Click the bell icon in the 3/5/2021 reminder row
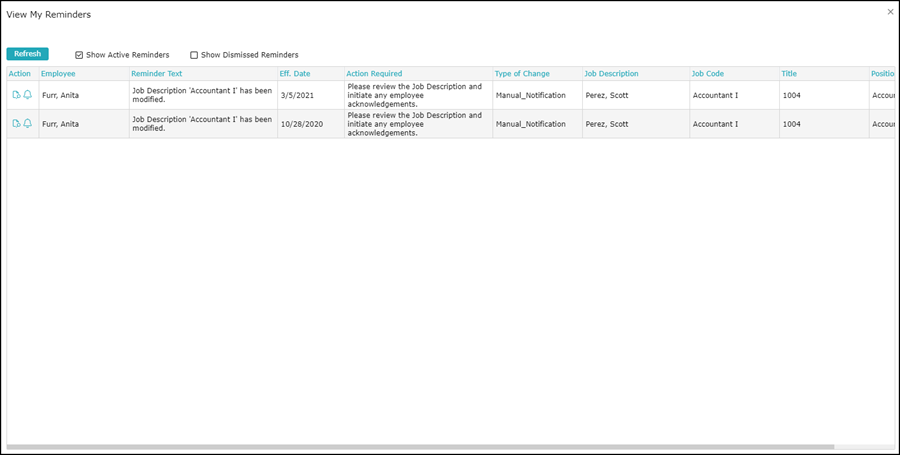Viewport: 900px width, 455px height. coord(27,95)
